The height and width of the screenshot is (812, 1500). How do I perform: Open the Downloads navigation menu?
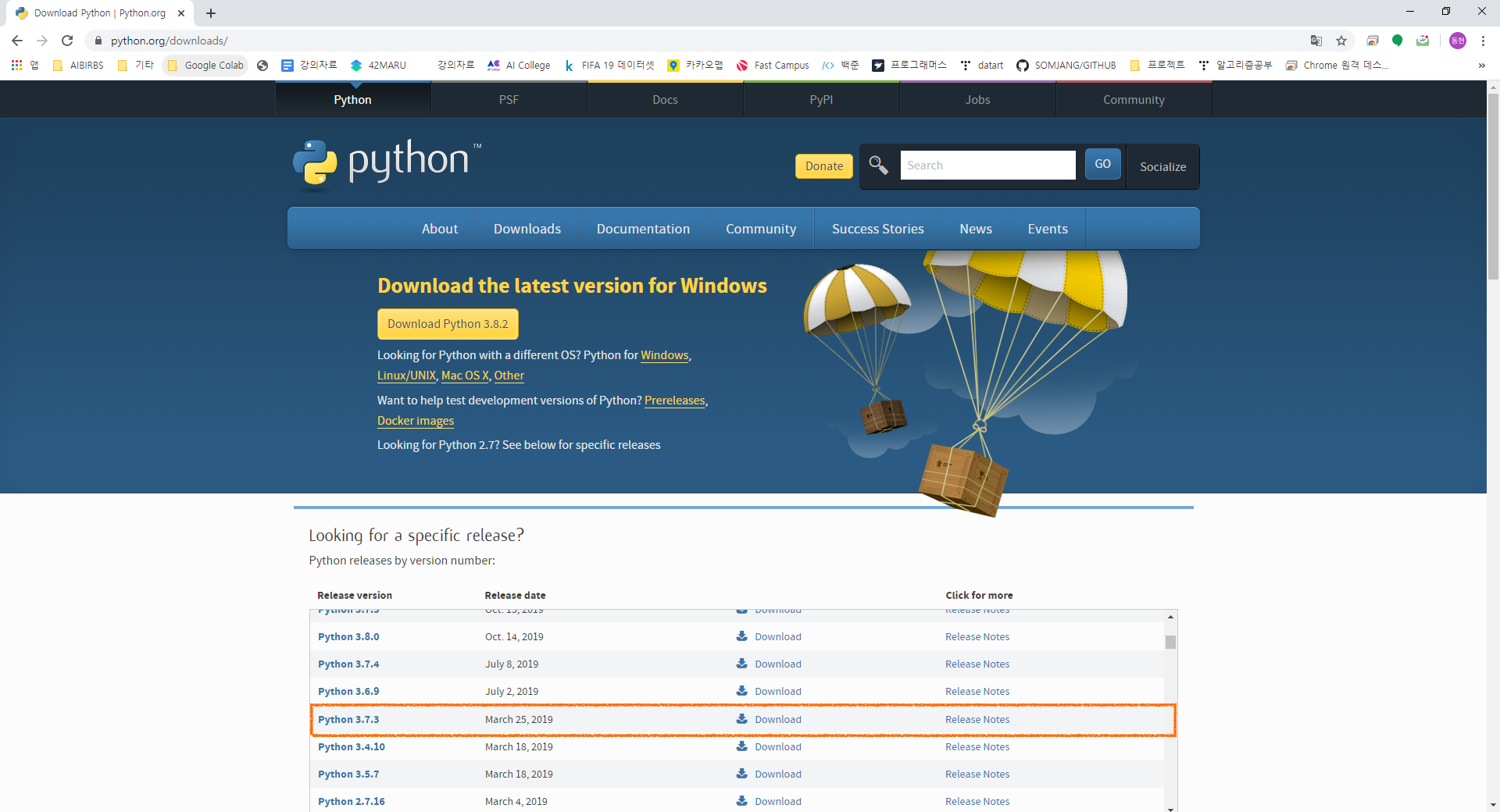(527, 229)
